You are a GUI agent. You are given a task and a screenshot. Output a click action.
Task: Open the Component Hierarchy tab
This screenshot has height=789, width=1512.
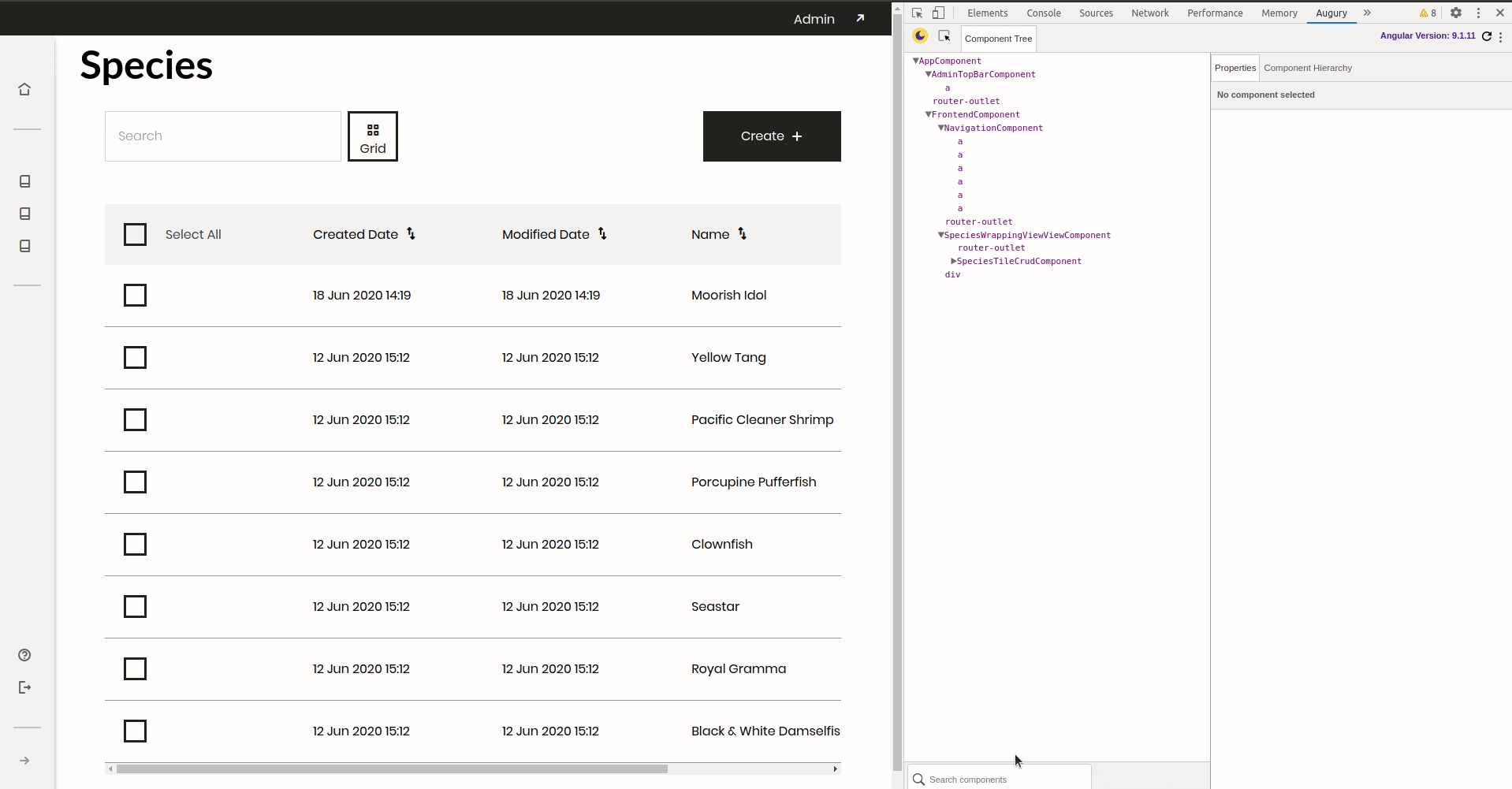click(1307, 68)
